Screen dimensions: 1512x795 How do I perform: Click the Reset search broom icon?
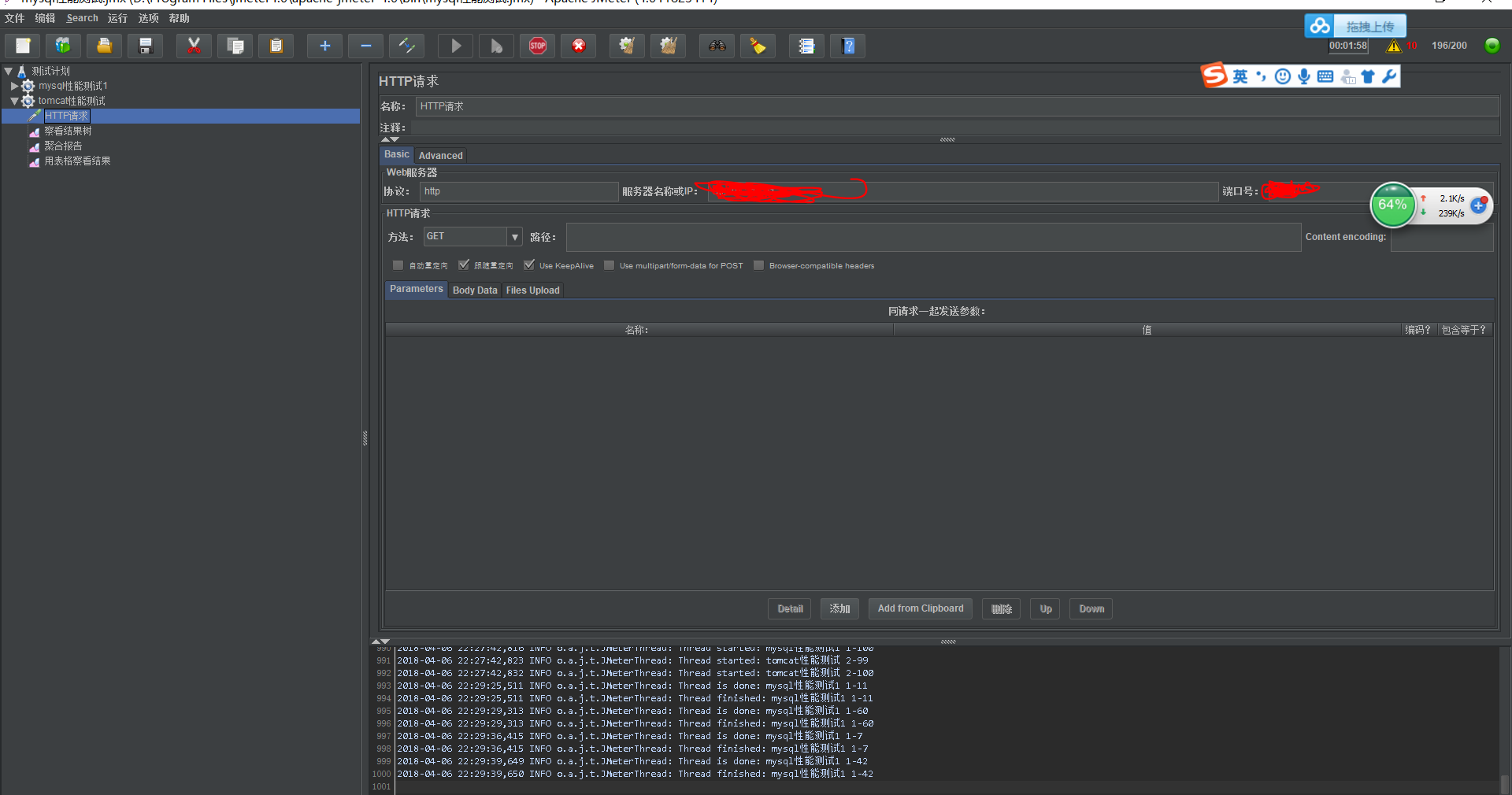point(758,46)
